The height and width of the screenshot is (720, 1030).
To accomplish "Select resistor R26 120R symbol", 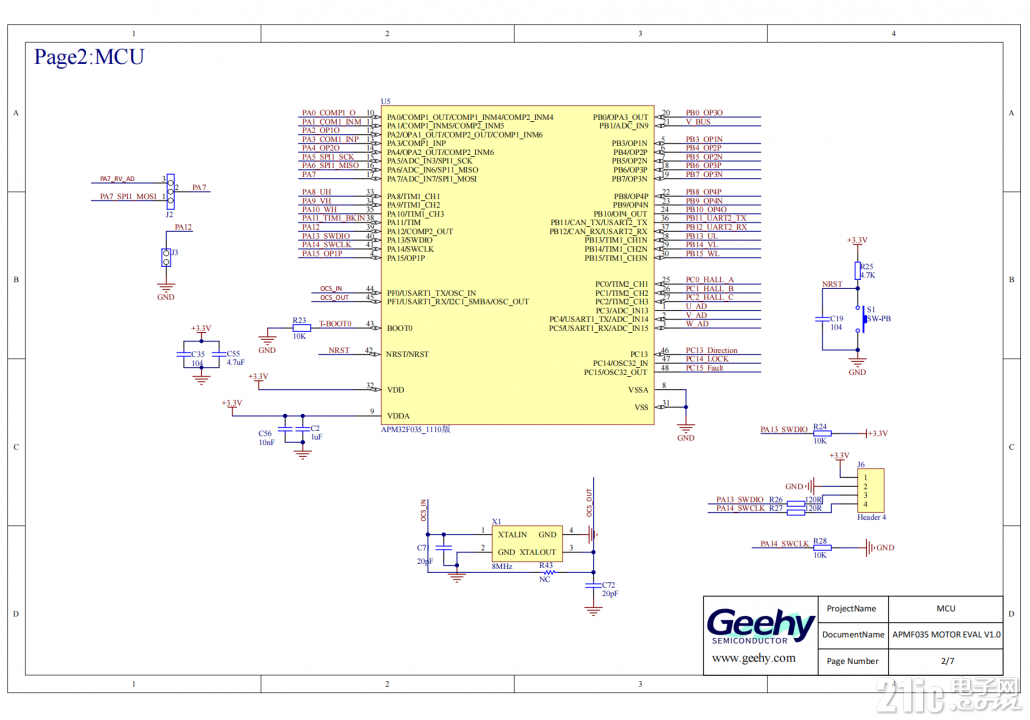I will click(795, 503).
